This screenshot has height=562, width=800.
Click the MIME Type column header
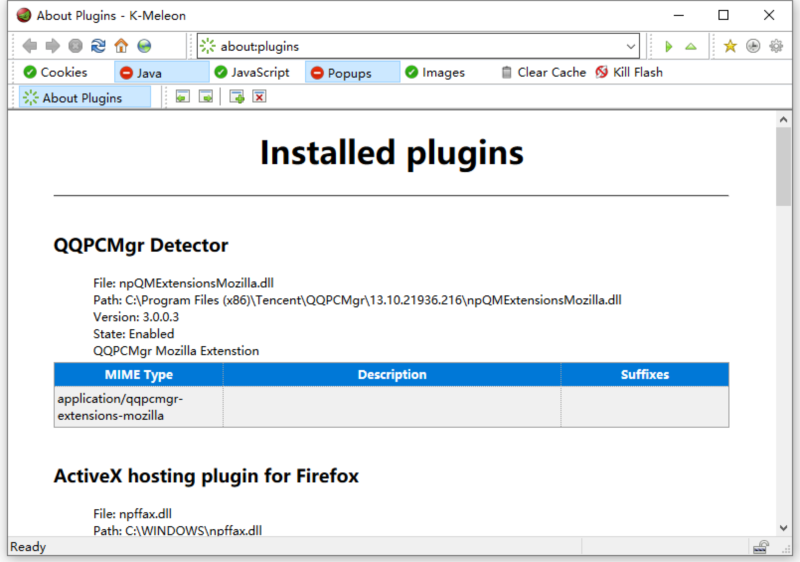click(x=139, y=374)
